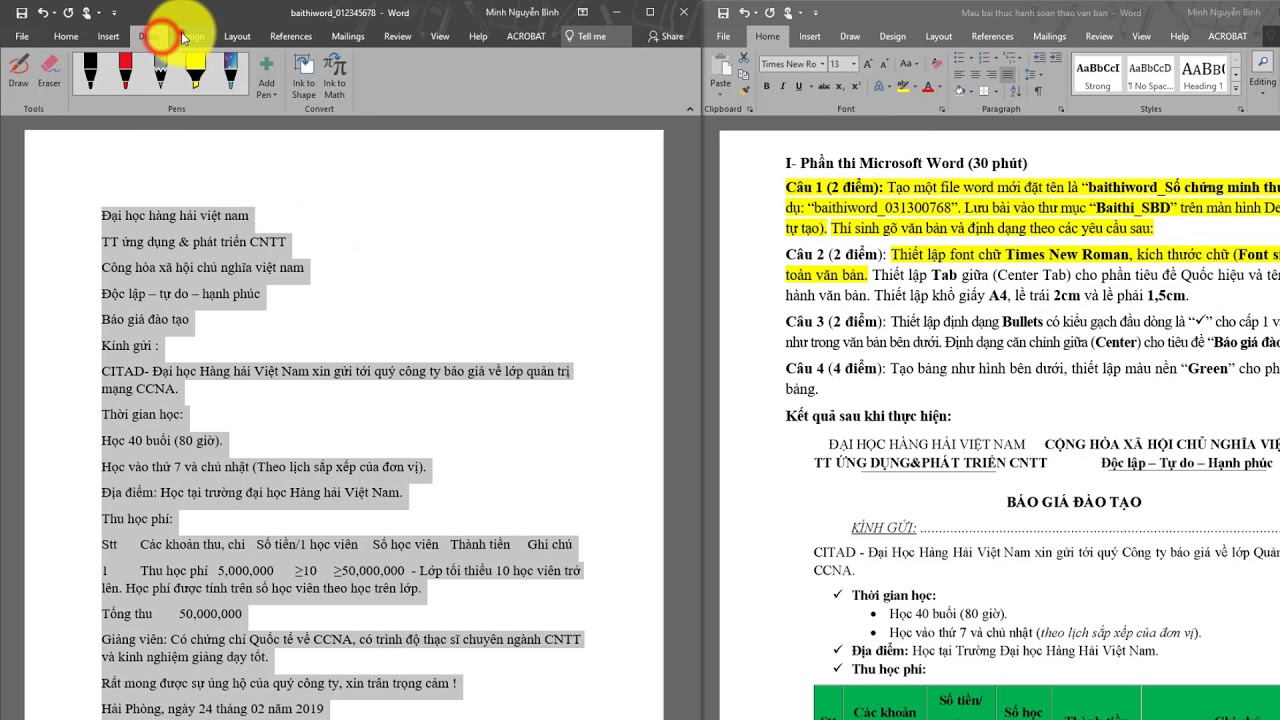This screenshot has width=1280, height=720.
Task: Open References tab in baithiword window
Action: click(291, 36)
